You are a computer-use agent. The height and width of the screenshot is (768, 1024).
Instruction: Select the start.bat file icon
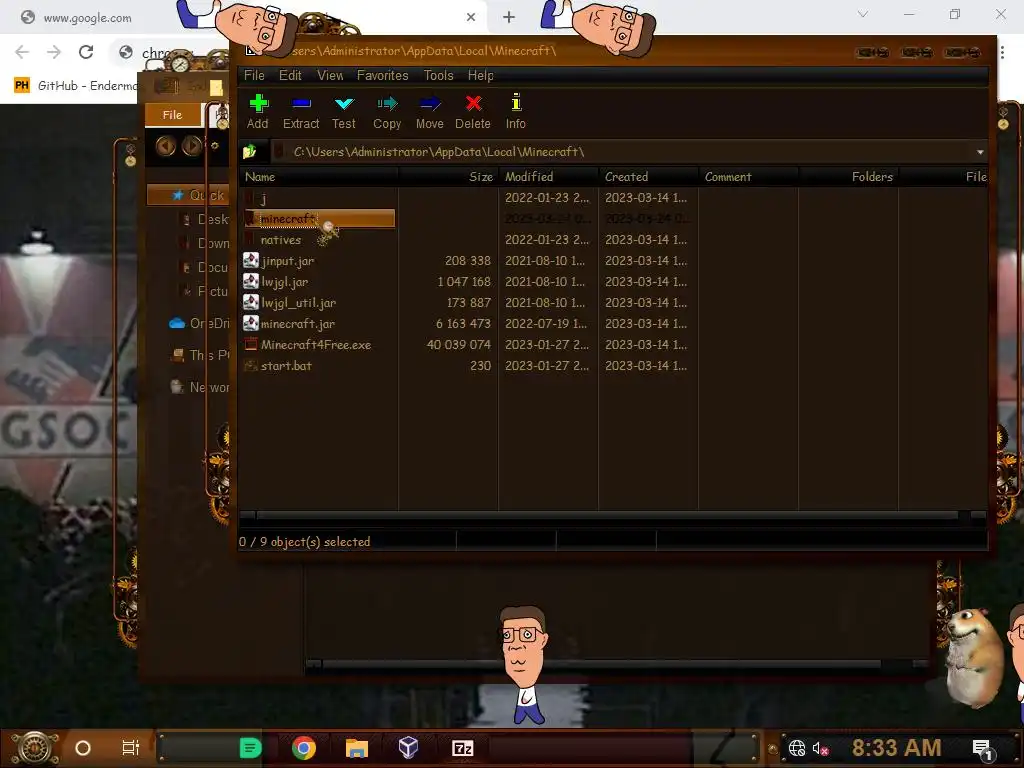251,366
